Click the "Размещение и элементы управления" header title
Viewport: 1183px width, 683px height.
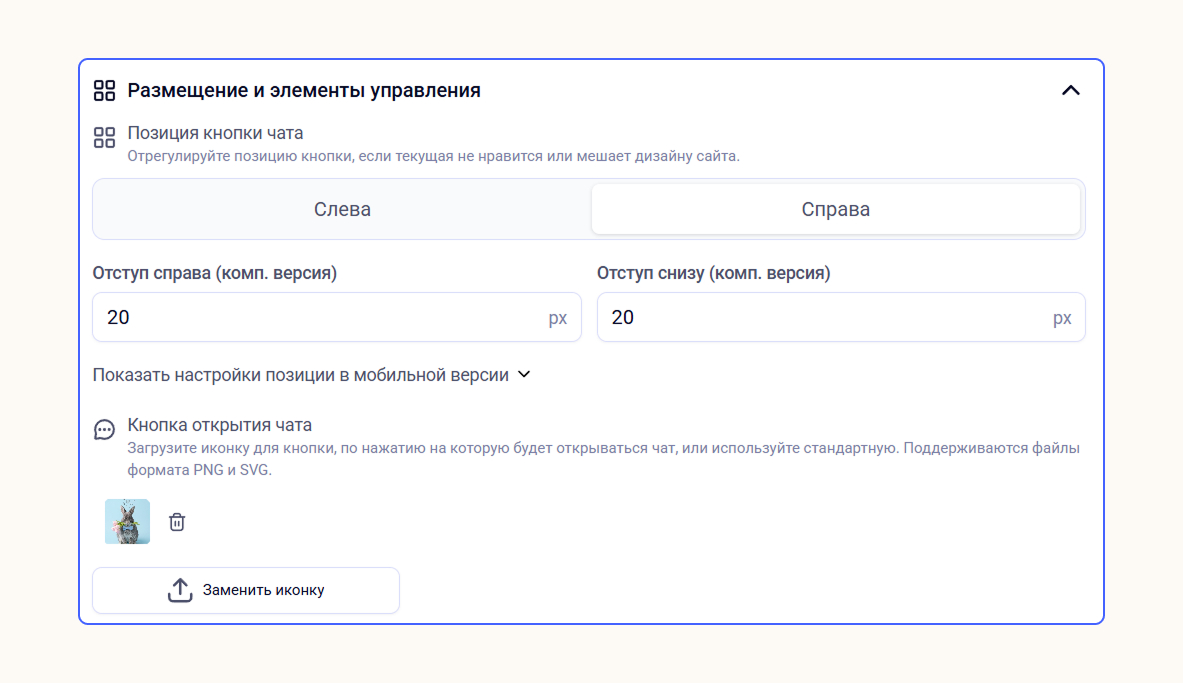pos(304,91)
